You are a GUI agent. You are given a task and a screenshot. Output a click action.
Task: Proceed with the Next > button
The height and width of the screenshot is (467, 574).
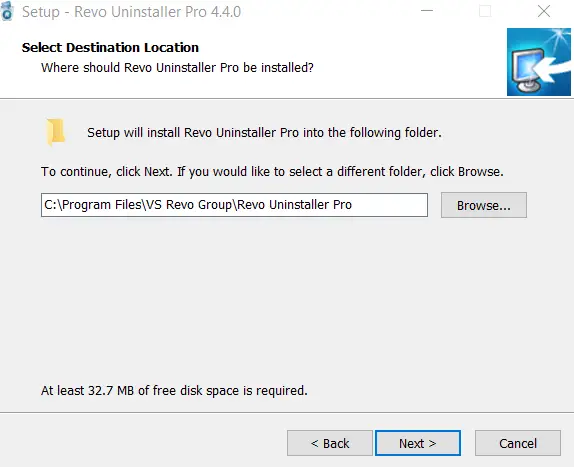[x=418, y=443]
